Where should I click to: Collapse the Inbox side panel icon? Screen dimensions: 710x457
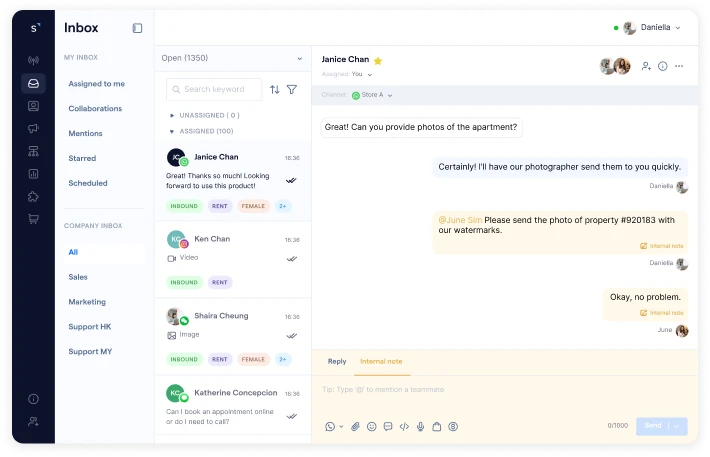137,28
